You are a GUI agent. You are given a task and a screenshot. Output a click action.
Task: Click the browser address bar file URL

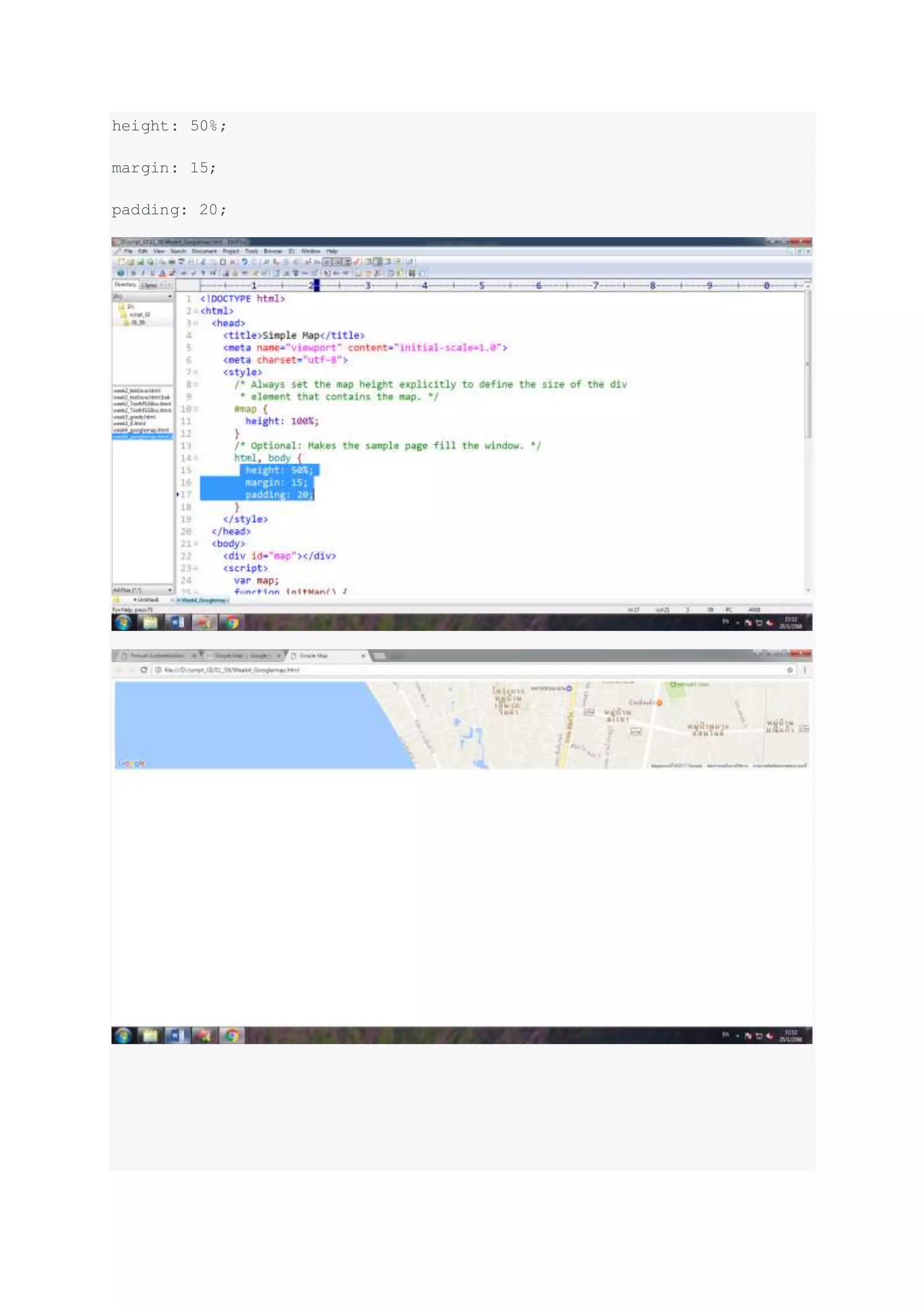(x=232, y=670)
